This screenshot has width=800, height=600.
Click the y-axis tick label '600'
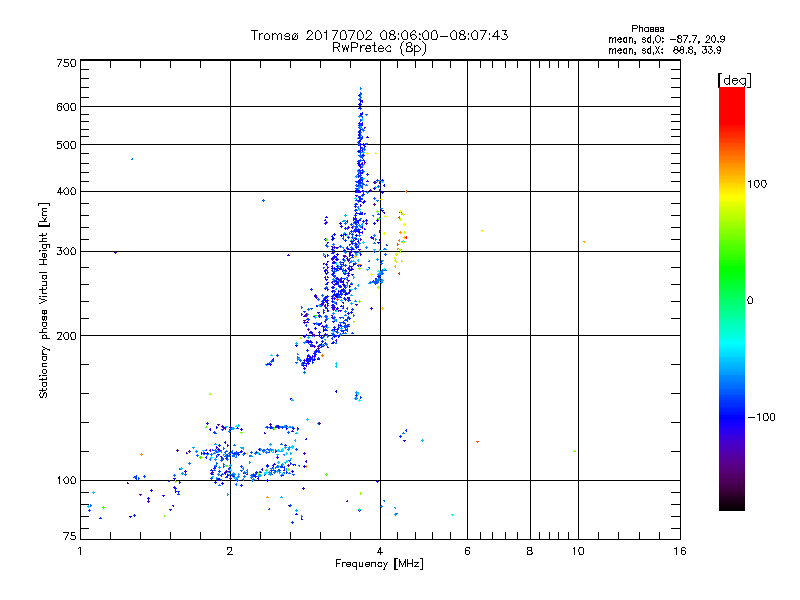(x=66, y=107)
